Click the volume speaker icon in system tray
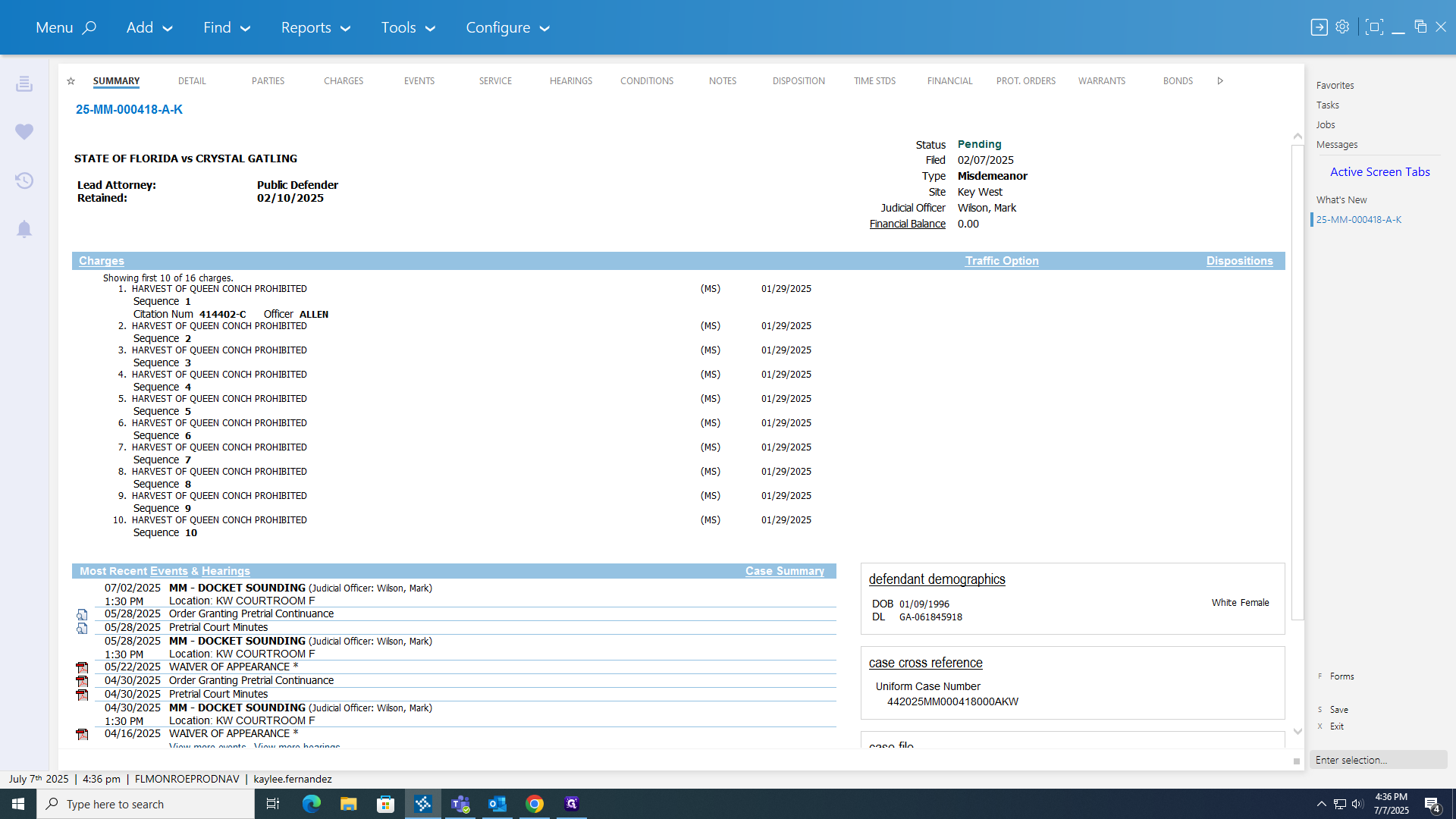Screen dimensions: 1456x819 click(x=1357, y=804)
